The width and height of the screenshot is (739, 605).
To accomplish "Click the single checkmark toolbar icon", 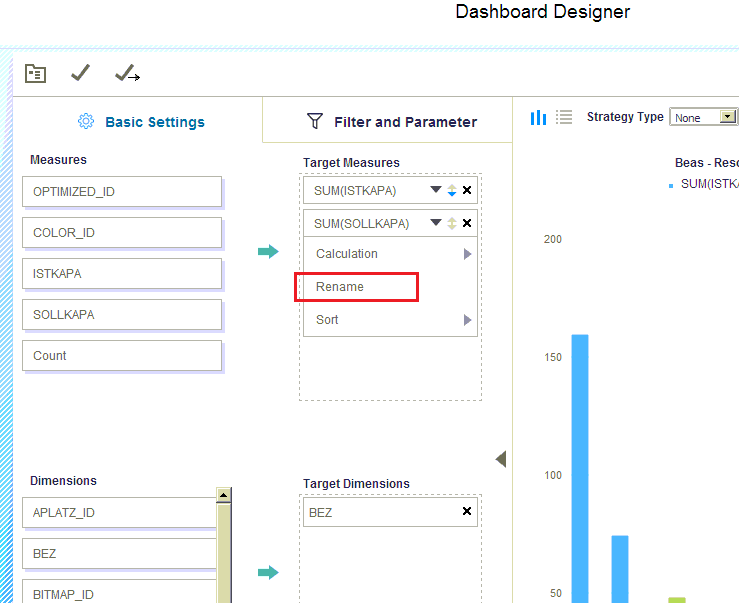I will click(x=81, y=73).
